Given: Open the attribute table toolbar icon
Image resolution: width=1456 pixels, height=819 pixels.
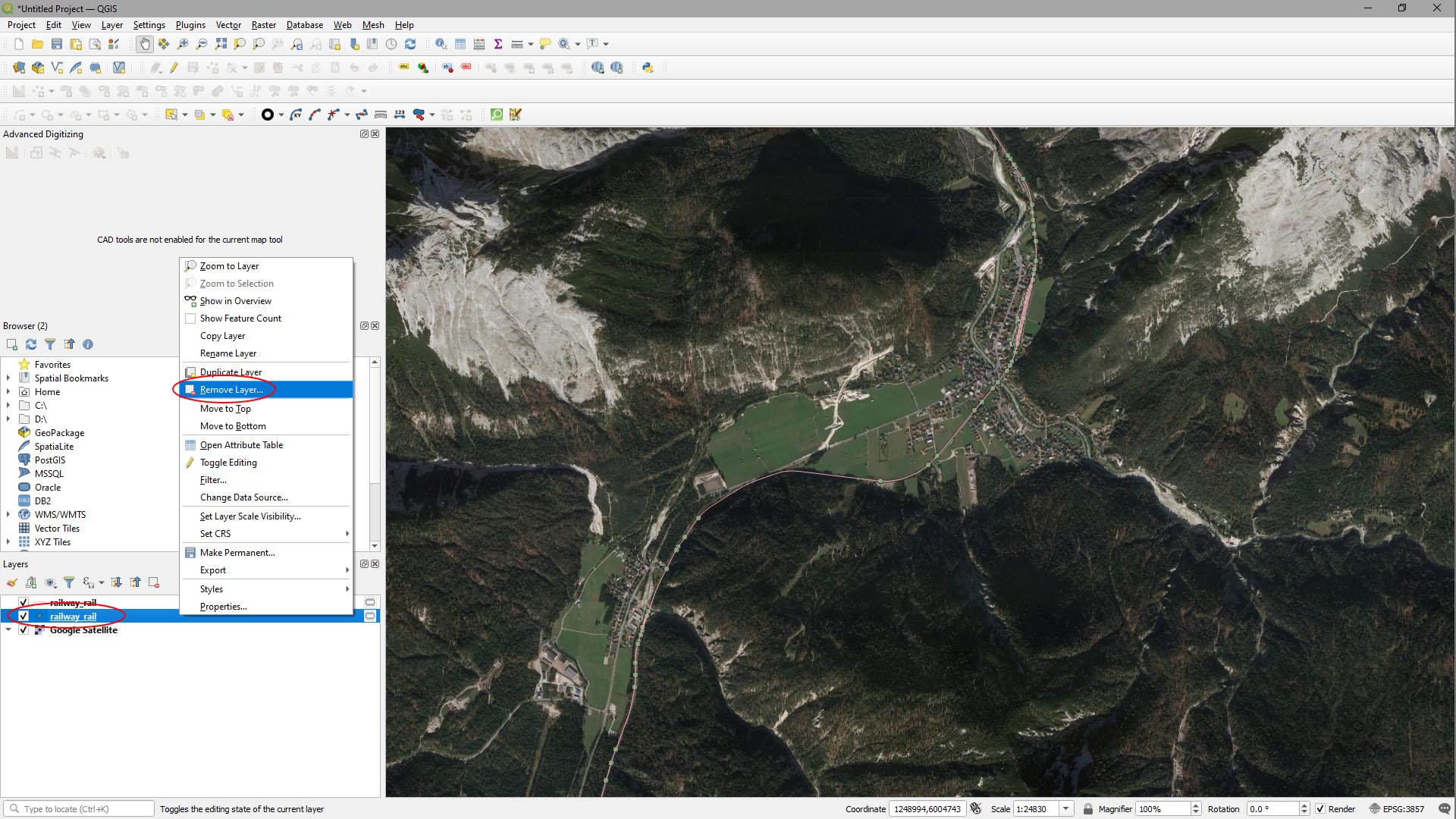Looking at the screenshot, I should pos(460,44).
